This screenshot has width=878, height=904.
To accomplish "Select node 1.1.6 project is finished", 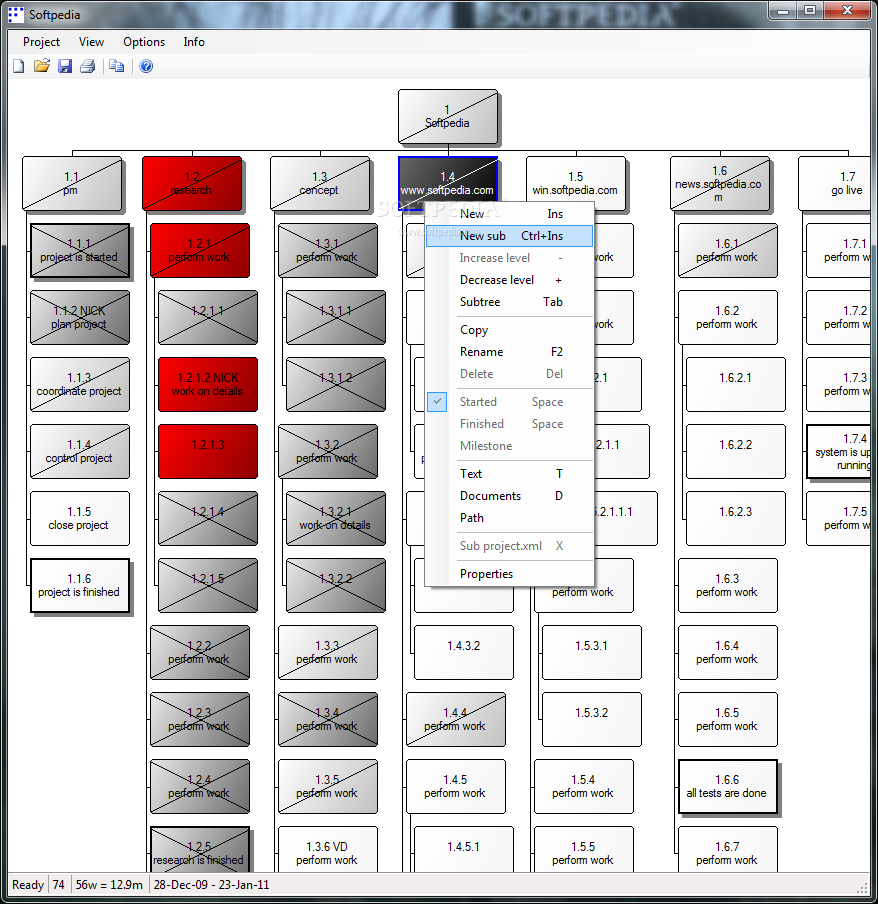I will (80, 585).
